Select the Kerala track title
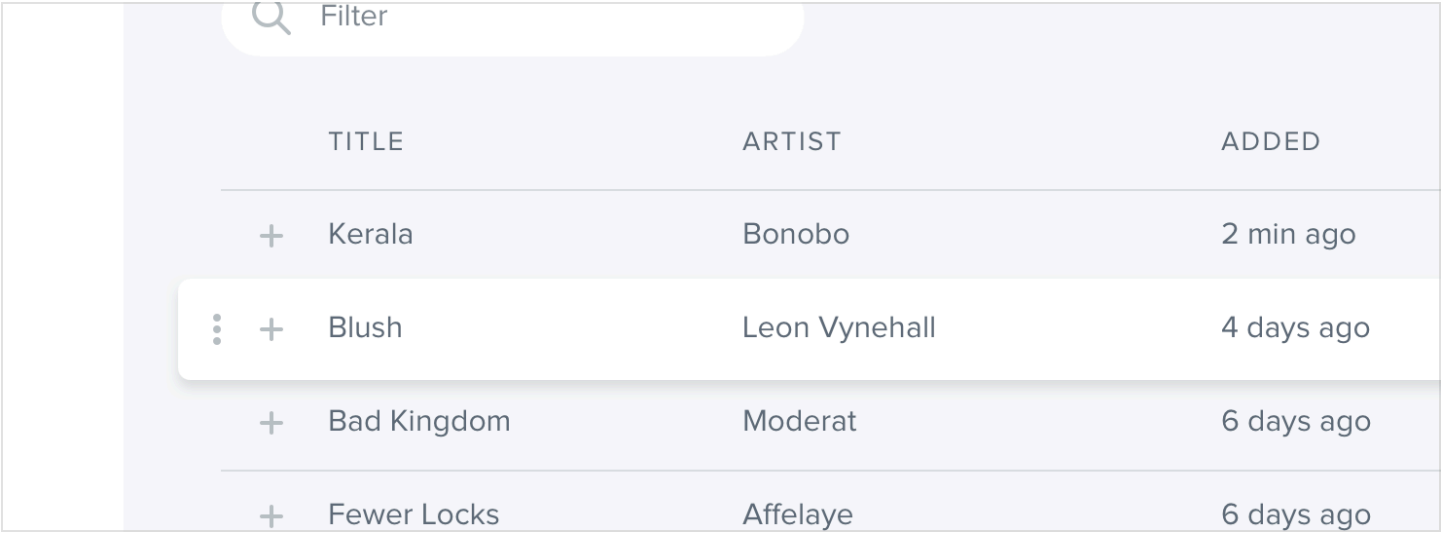 370,235
